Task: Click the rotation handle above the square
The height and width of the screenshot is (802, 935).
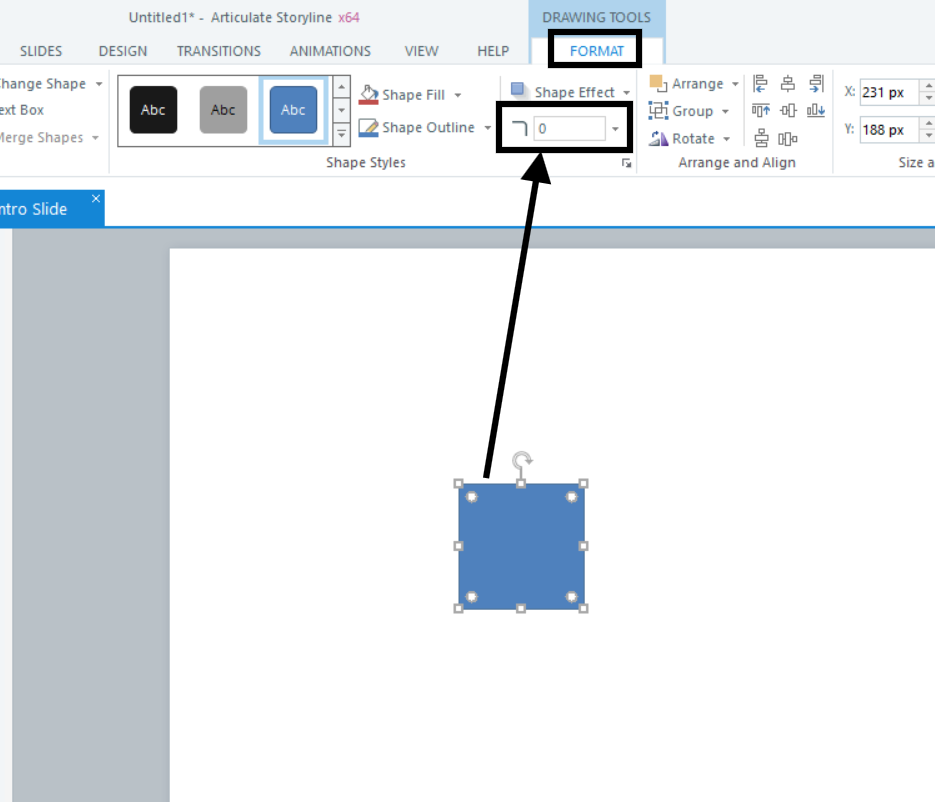Action: [x=522, y=460]
